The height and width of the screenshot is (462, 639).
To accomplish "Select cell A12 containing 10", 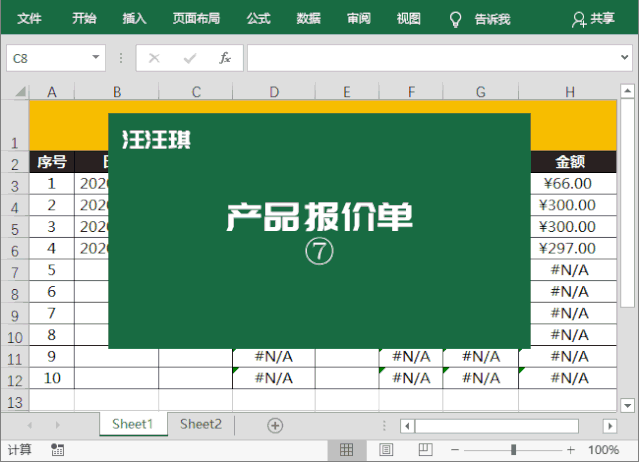I will (x=52, y=378).
